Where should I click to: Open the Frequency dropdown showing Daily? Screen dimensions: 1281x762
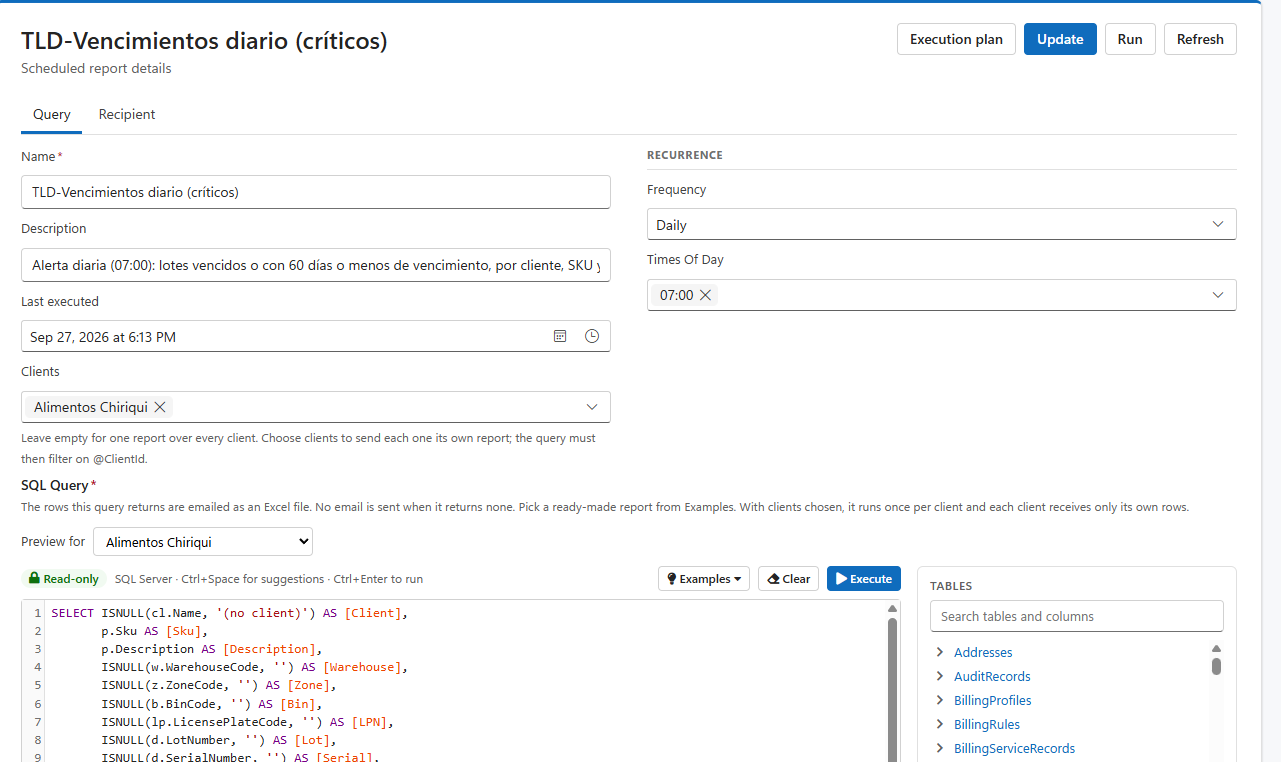(942, 224)
